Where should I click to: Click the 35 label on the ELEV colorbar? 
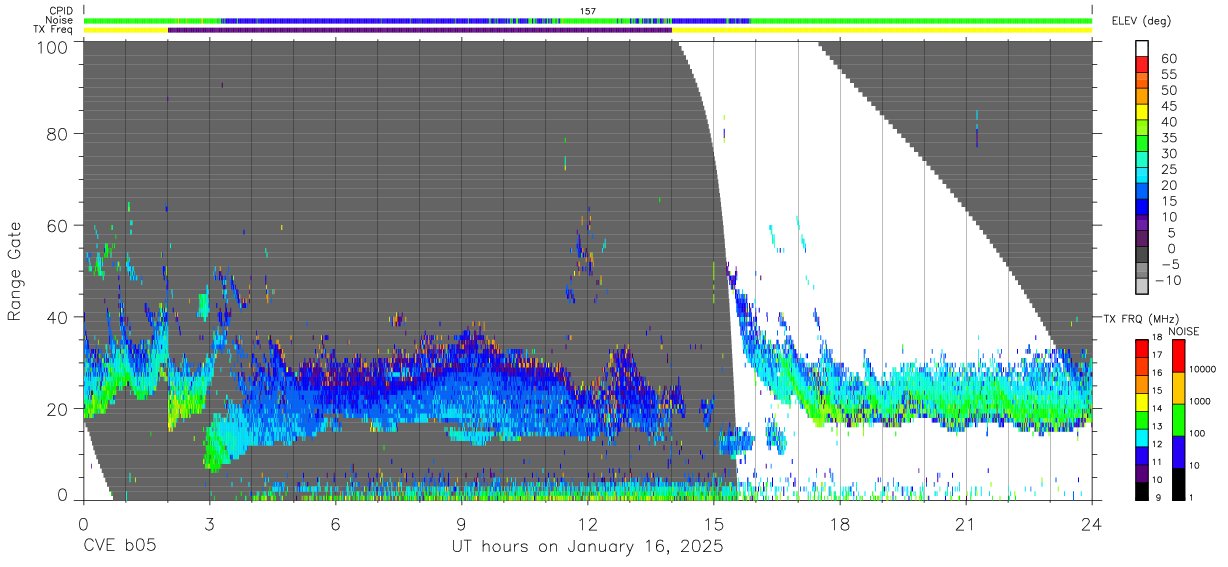click(1168, 138)
